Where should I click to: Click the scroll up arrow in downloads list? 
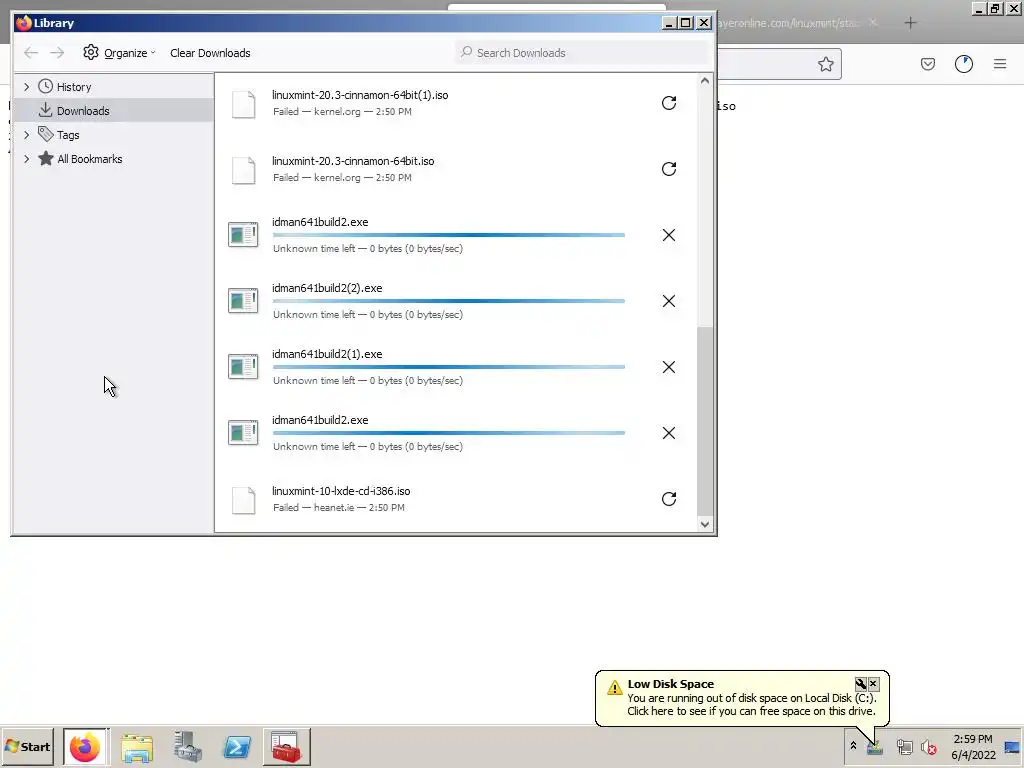705,81
